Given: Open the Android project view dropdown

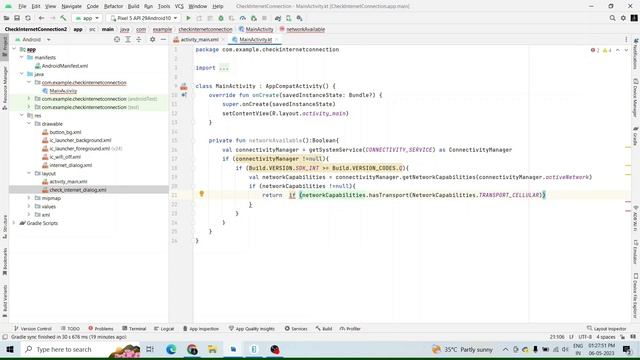Looking at the screenshot, I should pyautogui.click(x=33, y=40).
